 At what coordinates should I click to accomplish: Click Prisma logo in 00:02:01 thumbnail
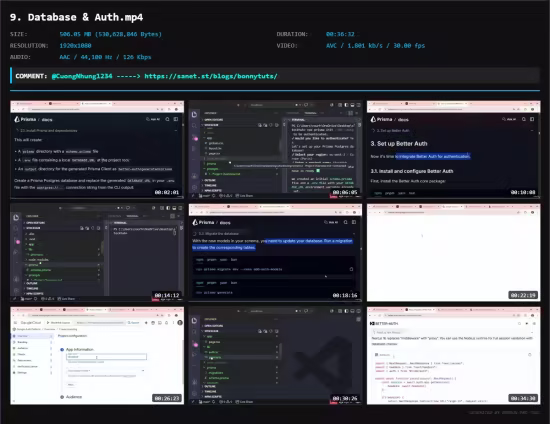pyautogui.click(x=25, y=119)
